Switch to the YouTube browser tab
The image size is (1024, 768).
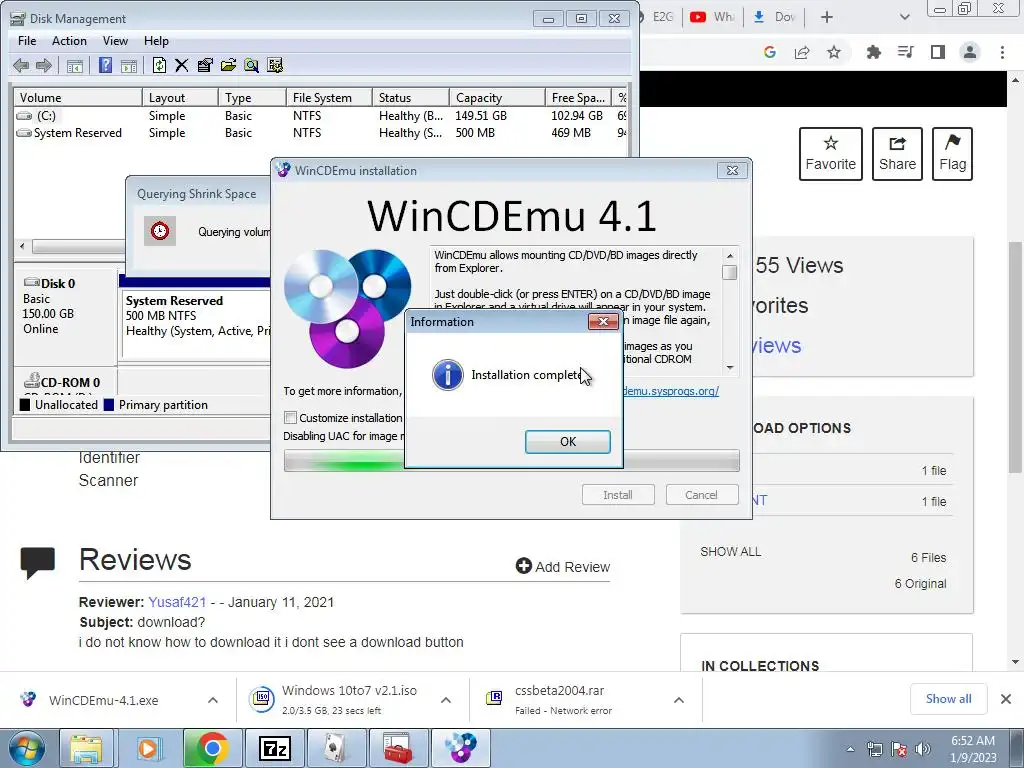point(712,17)
